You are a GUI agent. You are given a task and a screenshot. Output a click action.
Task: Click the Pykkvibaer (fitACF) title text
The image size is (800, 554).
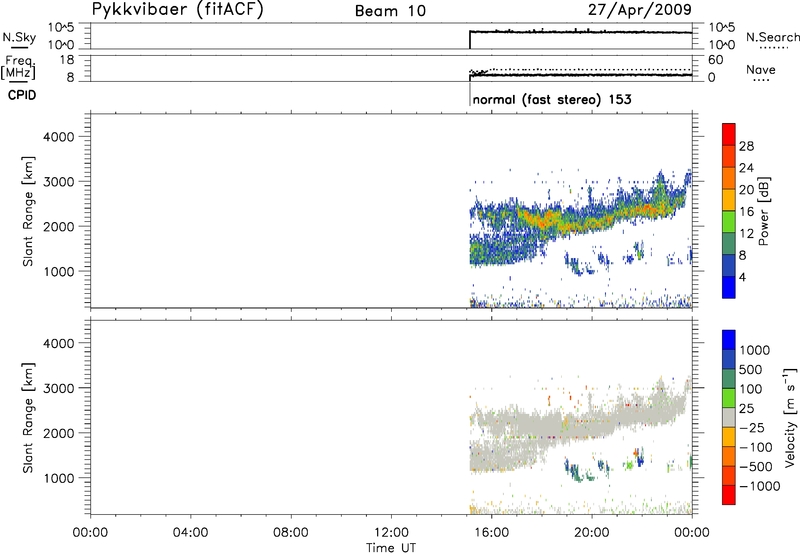point(177,10)
